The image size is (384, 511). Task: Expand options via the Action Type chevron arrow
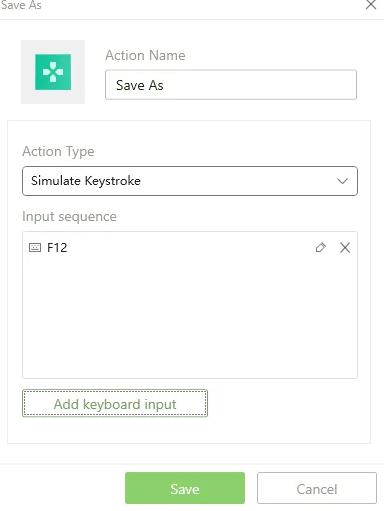[342, 181]
